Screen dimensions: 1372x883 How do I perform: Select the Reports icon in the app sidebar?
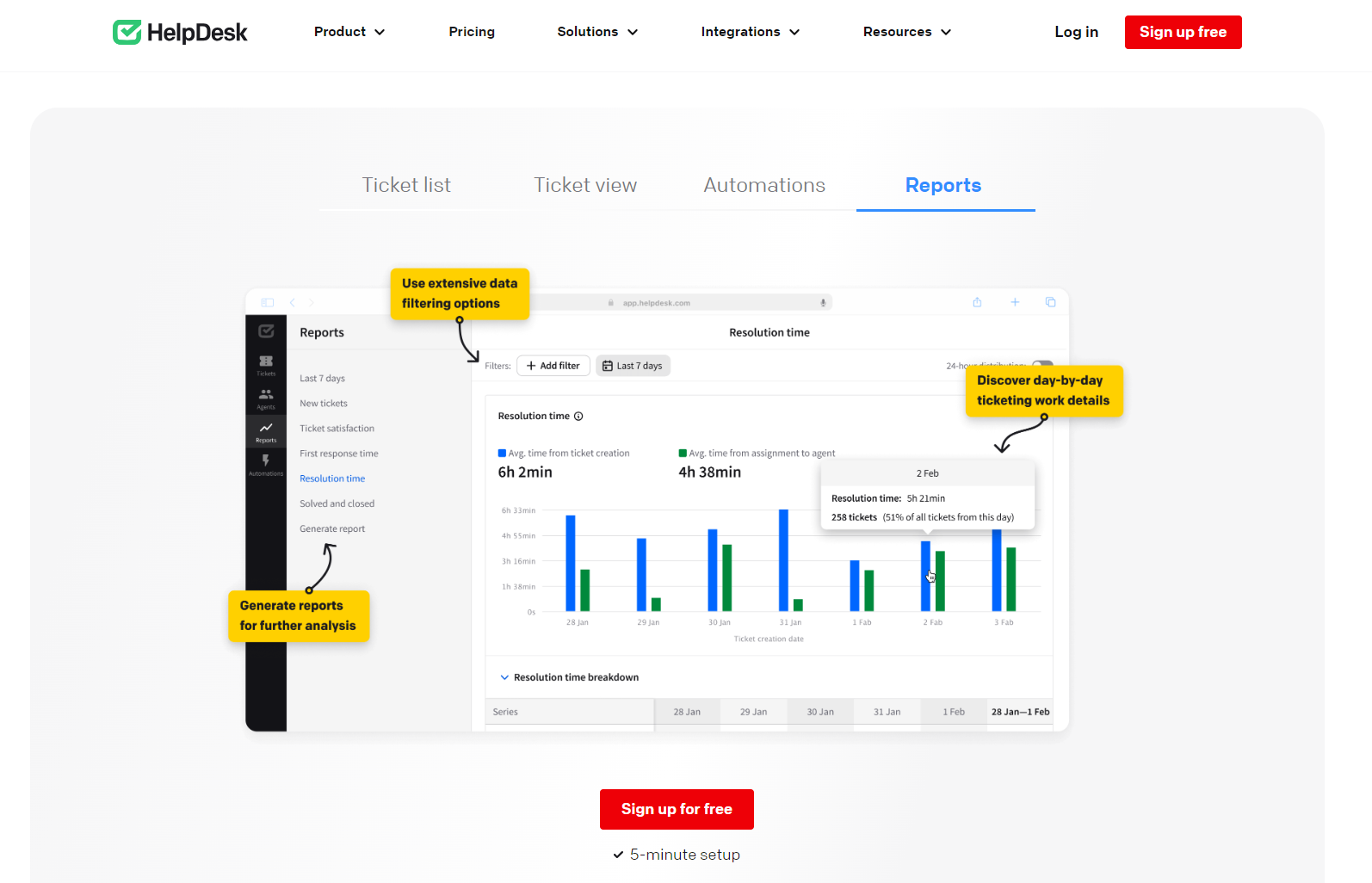click(266, 431)
